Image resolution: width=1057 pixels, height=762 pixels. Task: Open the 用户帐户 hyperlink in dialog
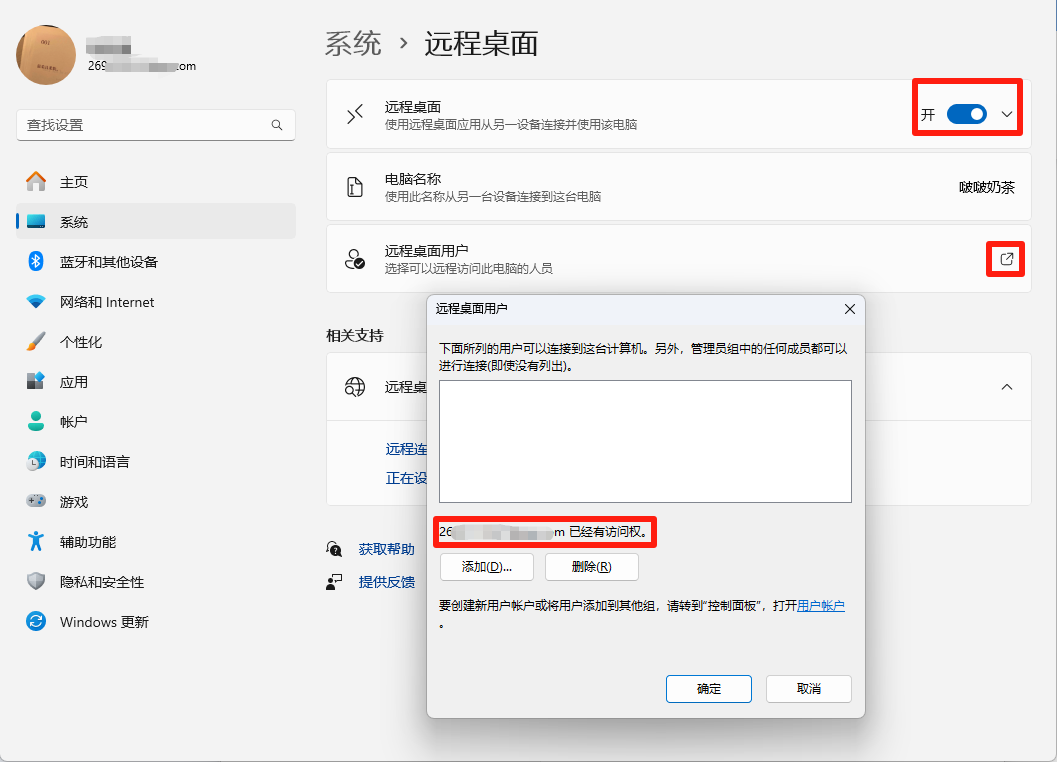pyautogui.click(x=820, y=606)
